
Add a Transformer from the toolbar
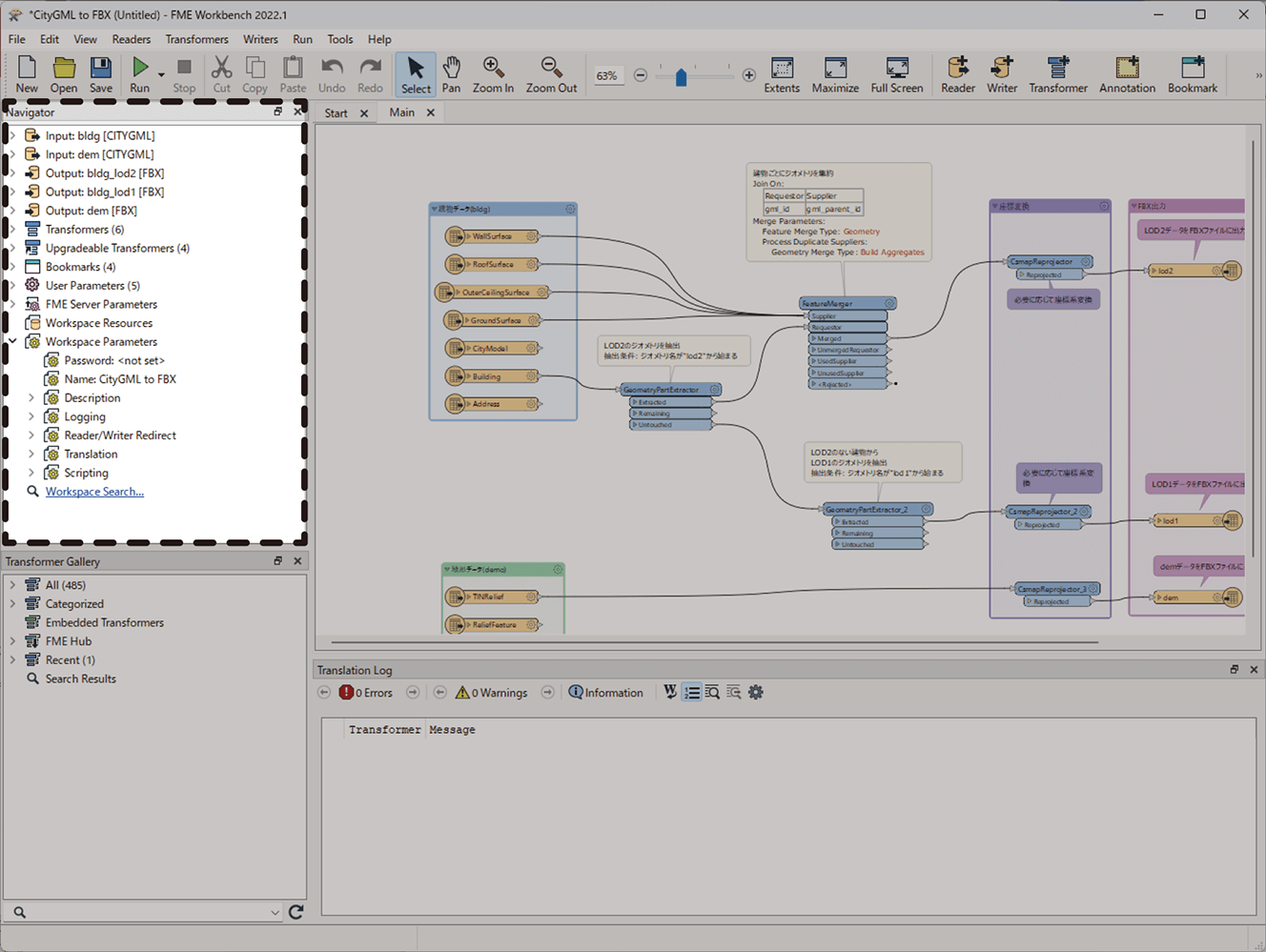point(1058,74)
